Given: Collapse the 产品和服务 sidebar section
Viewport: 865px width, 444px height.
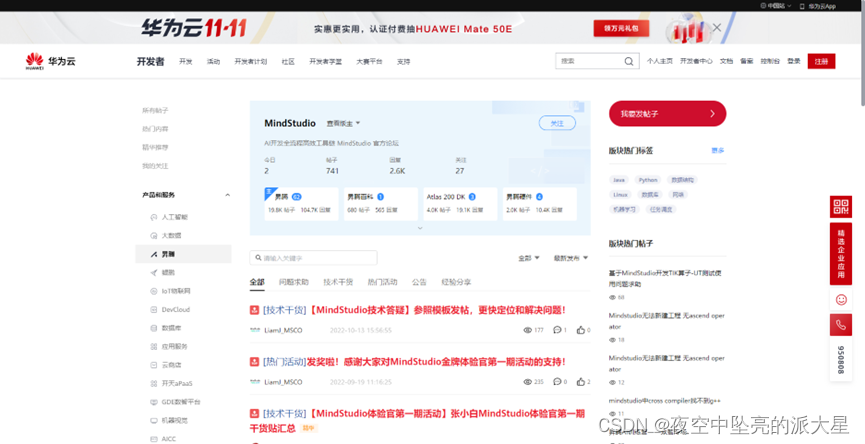Looking at the screenshot, I should pyautogui.click(x=228, y=195).
